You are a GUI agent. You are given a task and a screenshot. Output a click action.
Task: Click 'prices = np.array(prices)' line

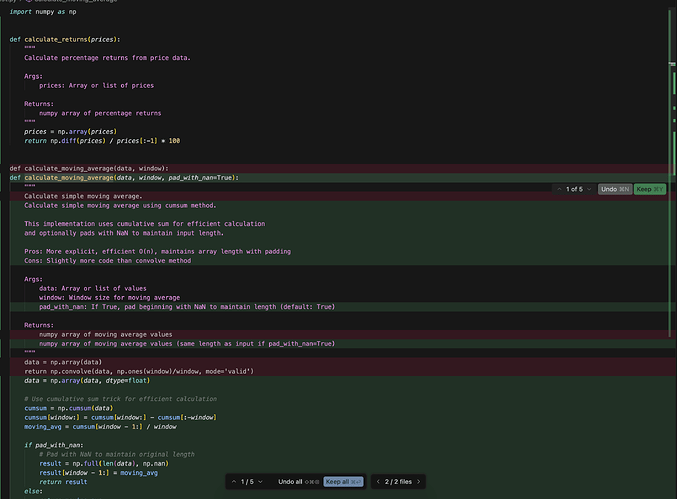[70, 132]
